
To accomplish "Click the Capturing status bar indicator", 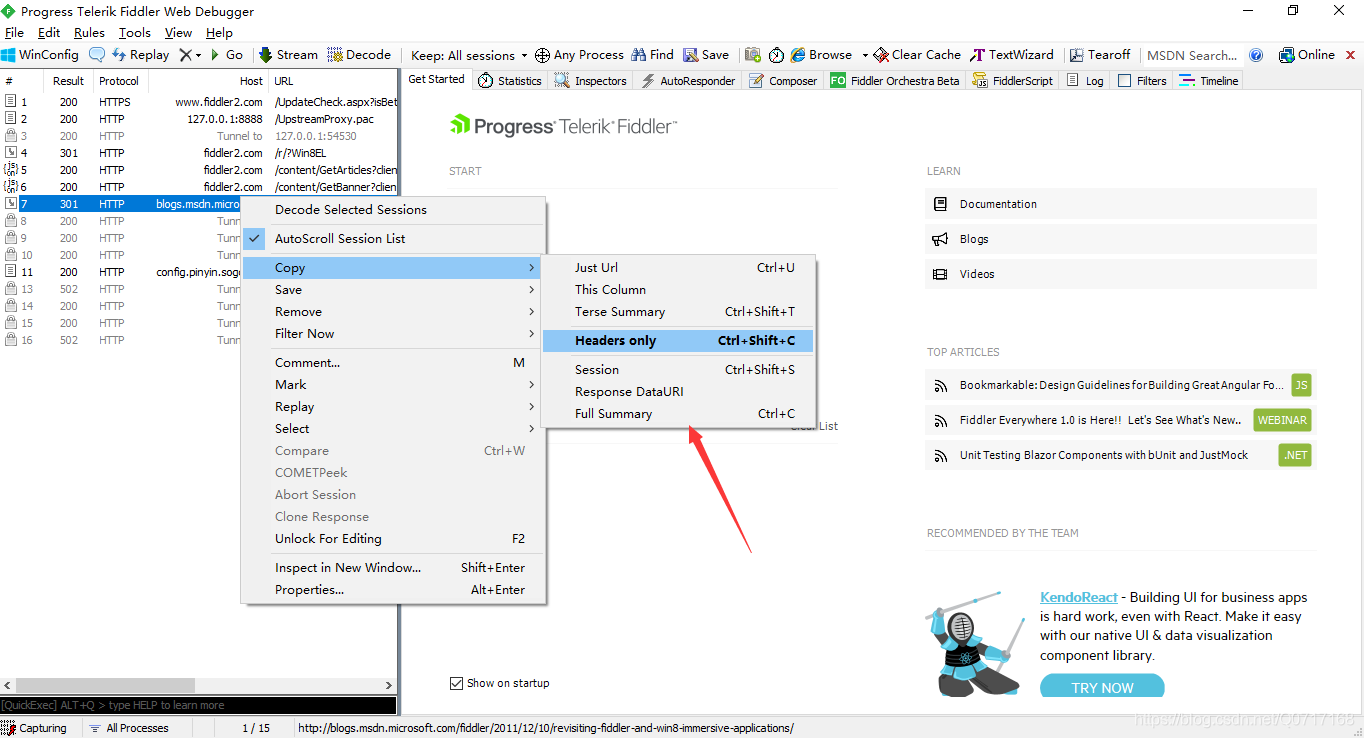I will point(35,728).
